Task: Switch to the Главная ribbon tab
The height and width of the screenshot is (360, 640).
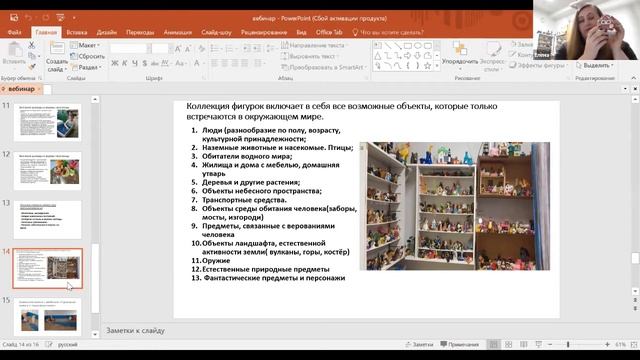Action: 46,32
